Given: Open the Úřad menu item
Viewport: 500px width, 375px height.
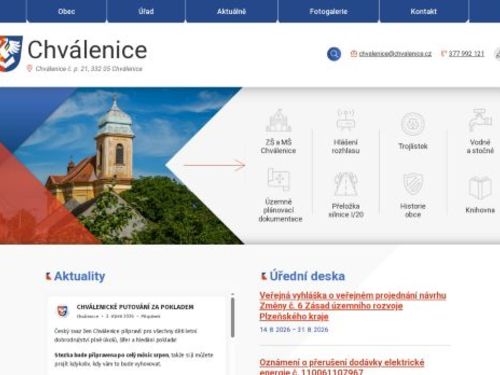Looking at the screenshot, I should click(x=146, y=11).
